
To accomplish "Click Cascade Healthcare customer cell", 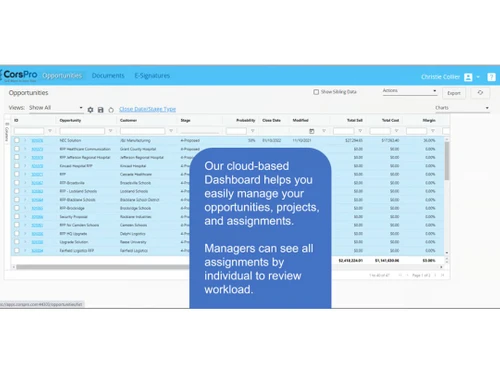I will pos(136,174).
